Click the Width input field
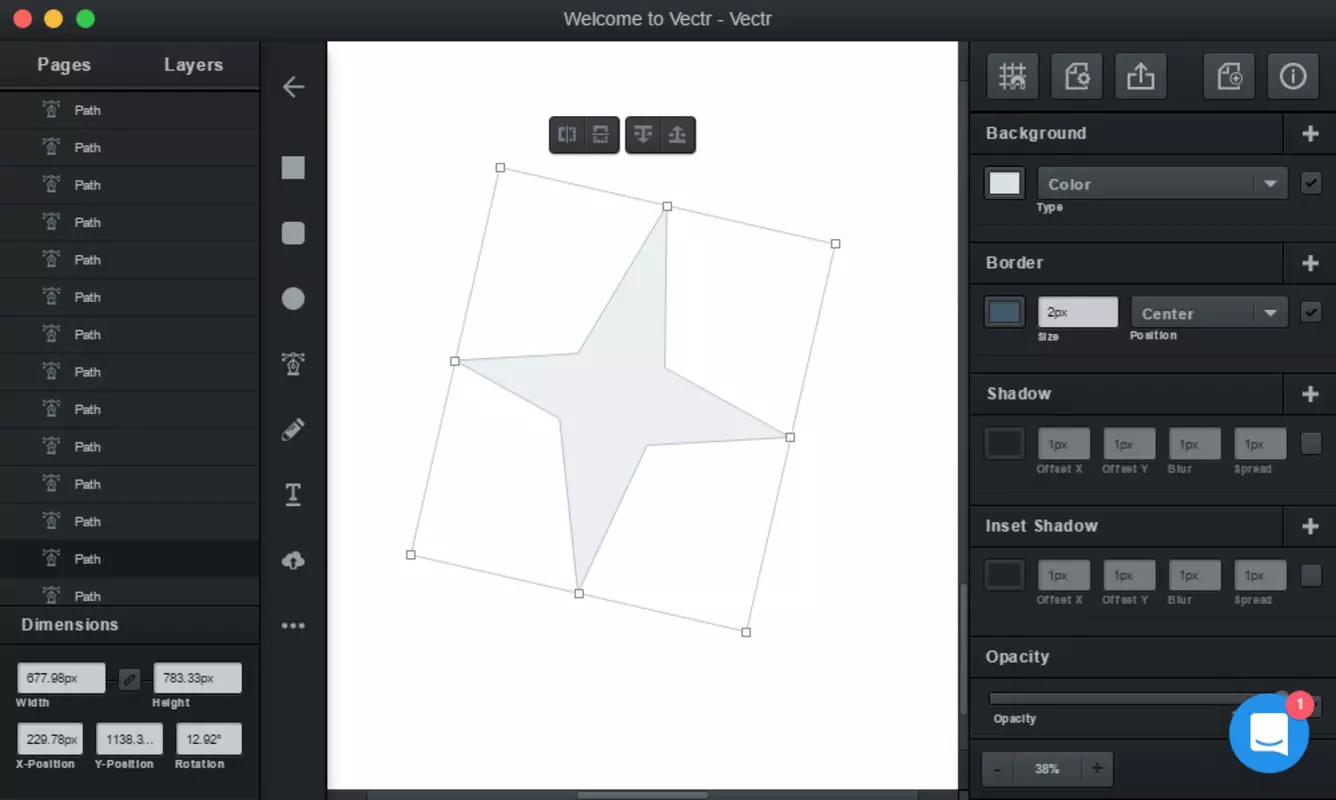1336x800 pixels. [61, 678]
